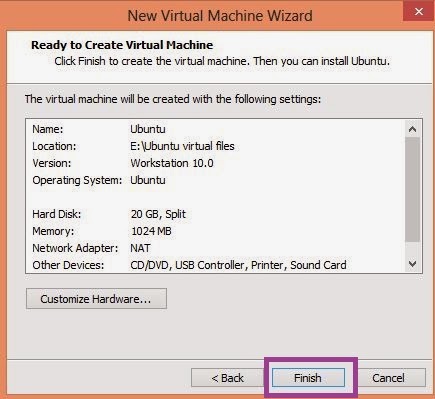The height and width of the screenshot is (399, 435).
Task: Select the Operating System value Ubuntu
Action: pyautogui.click(x=148, y=180)
